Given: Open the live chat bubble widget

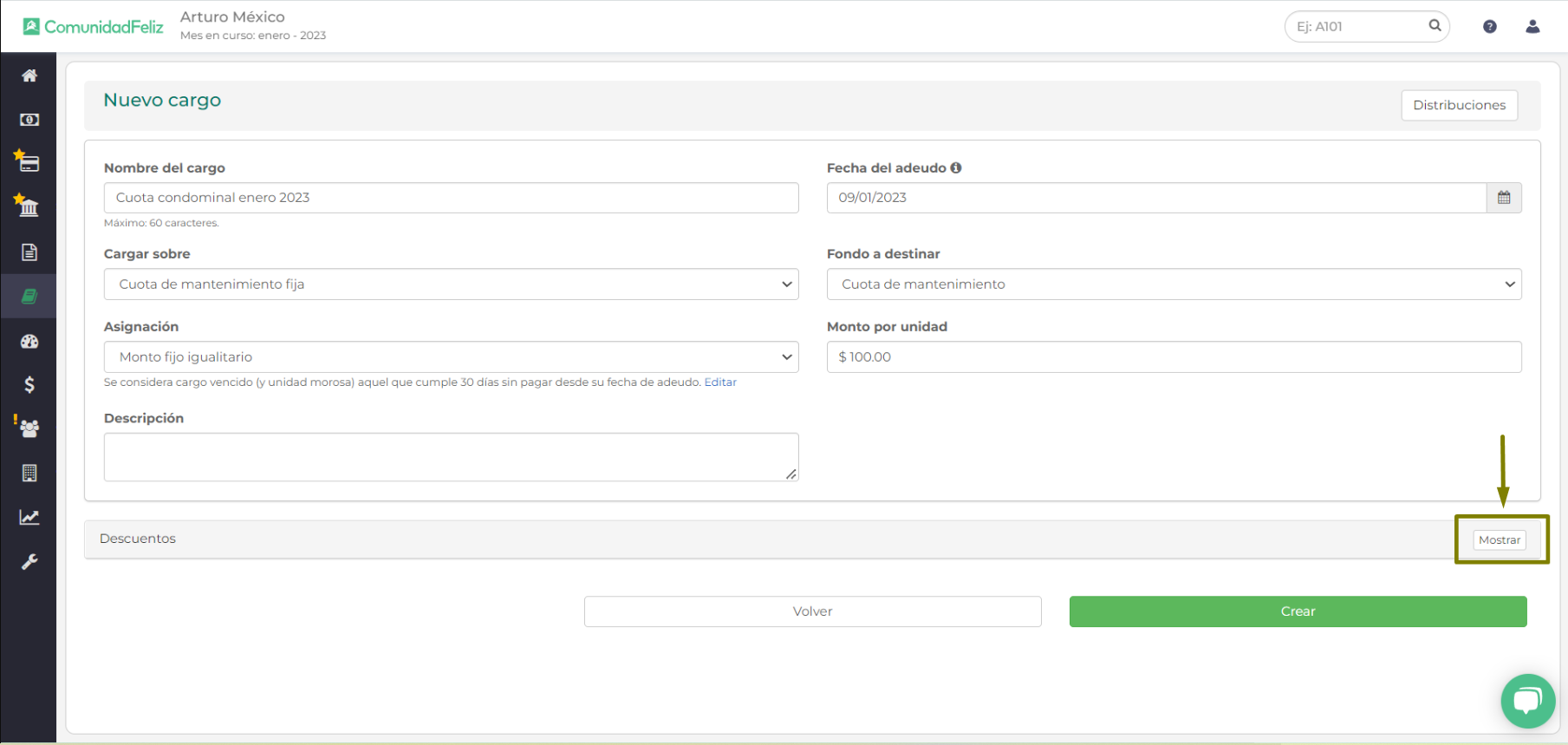Looking at the screenshot, I should [1527, 701].
